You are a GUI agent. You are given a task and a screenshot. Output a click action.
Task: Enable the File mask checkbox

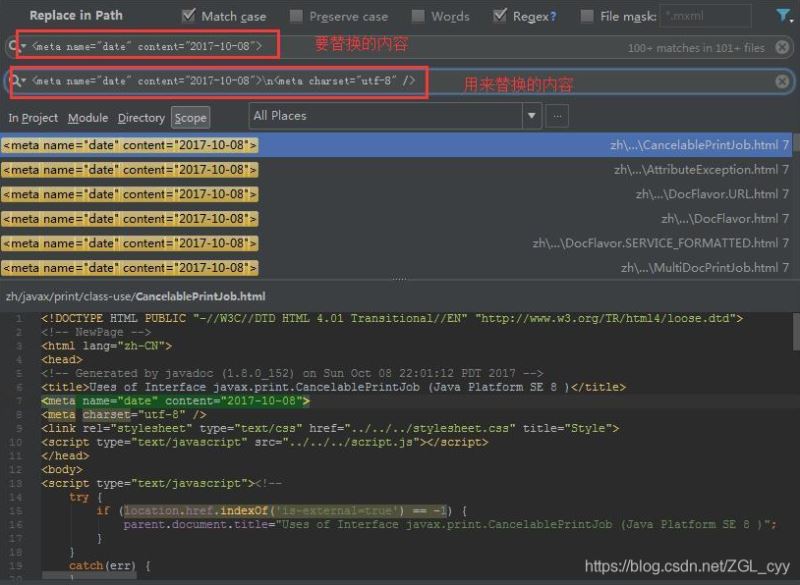[x=587, y=16]
